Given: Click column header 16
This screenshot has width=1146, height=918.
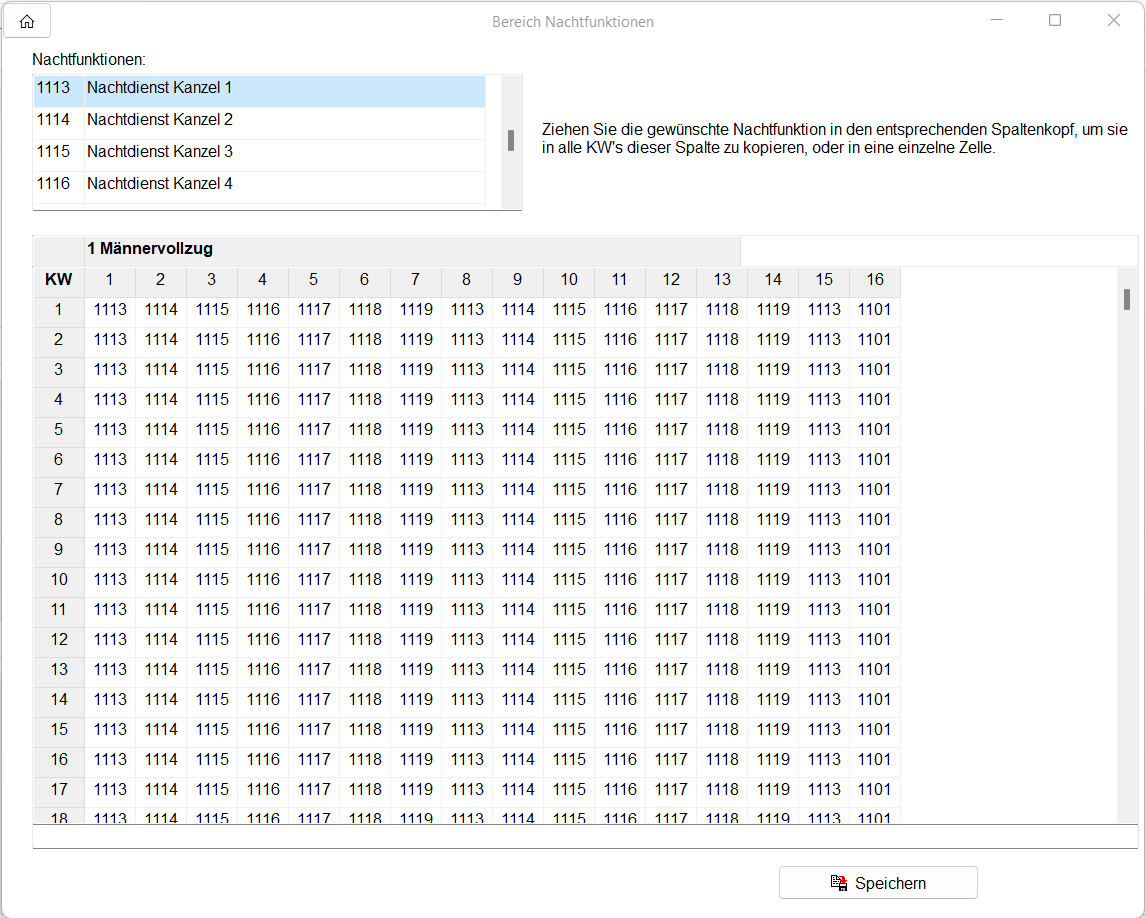Looking at the screenshot, I should 875,280.
